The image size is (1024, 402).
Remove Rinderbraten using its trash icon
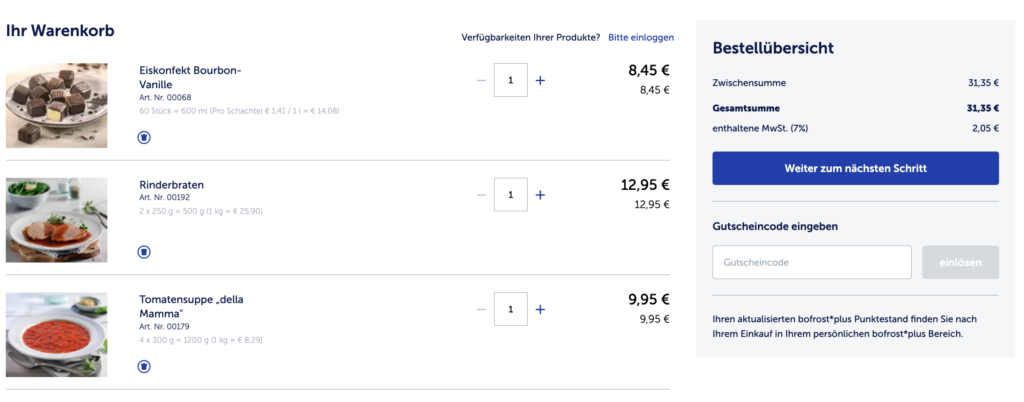144,252
